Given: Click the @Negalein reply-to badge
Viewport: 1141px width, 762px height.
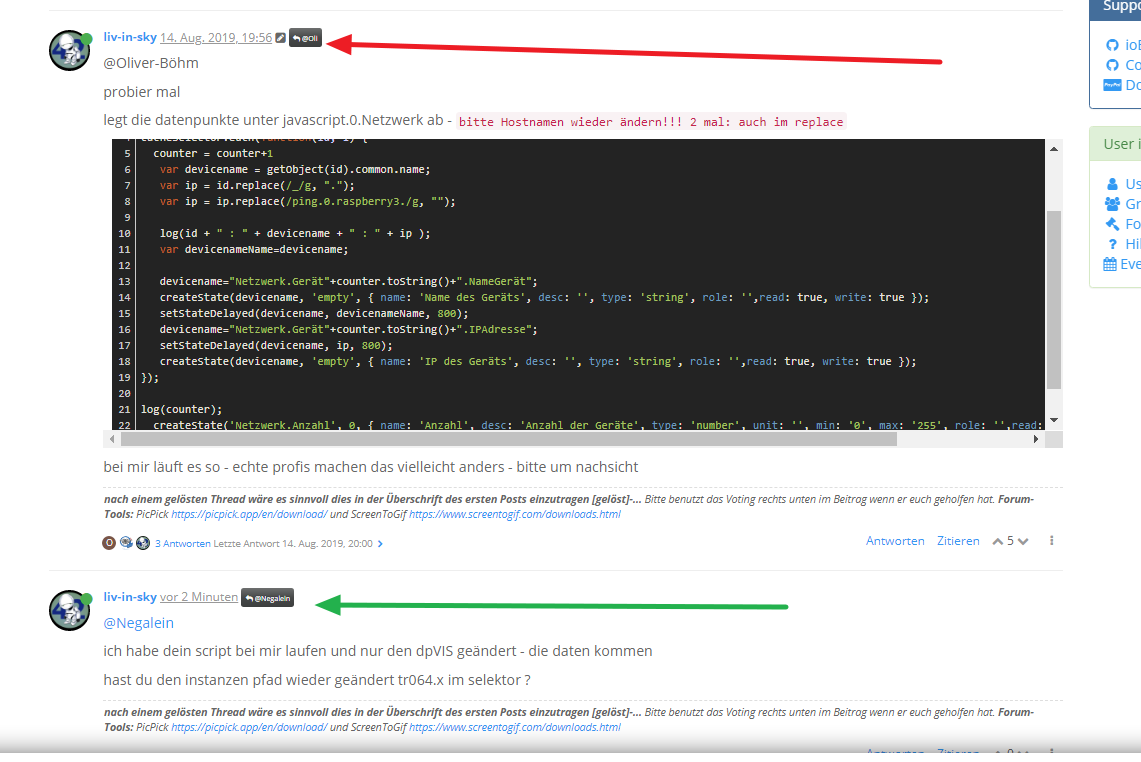Looking at the screenshot, I should pos(267,597).
